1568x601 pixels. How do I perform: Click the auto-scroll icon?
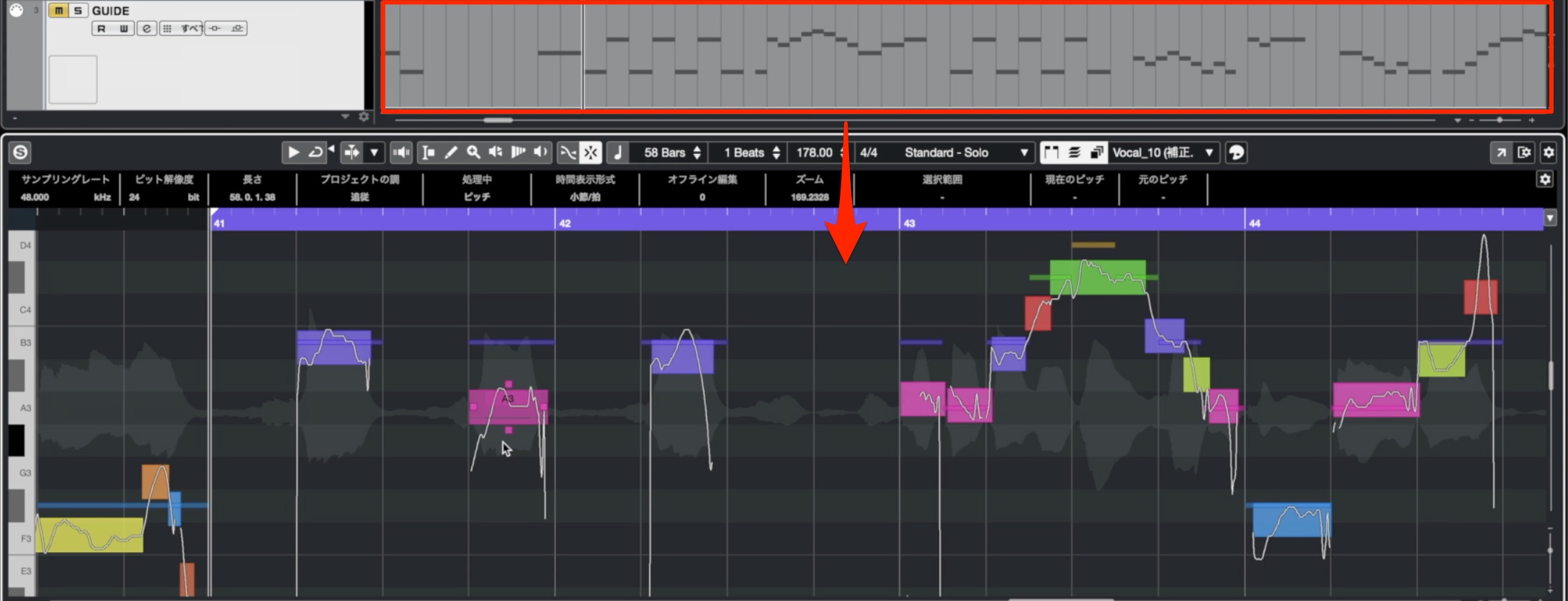(351, 152)
